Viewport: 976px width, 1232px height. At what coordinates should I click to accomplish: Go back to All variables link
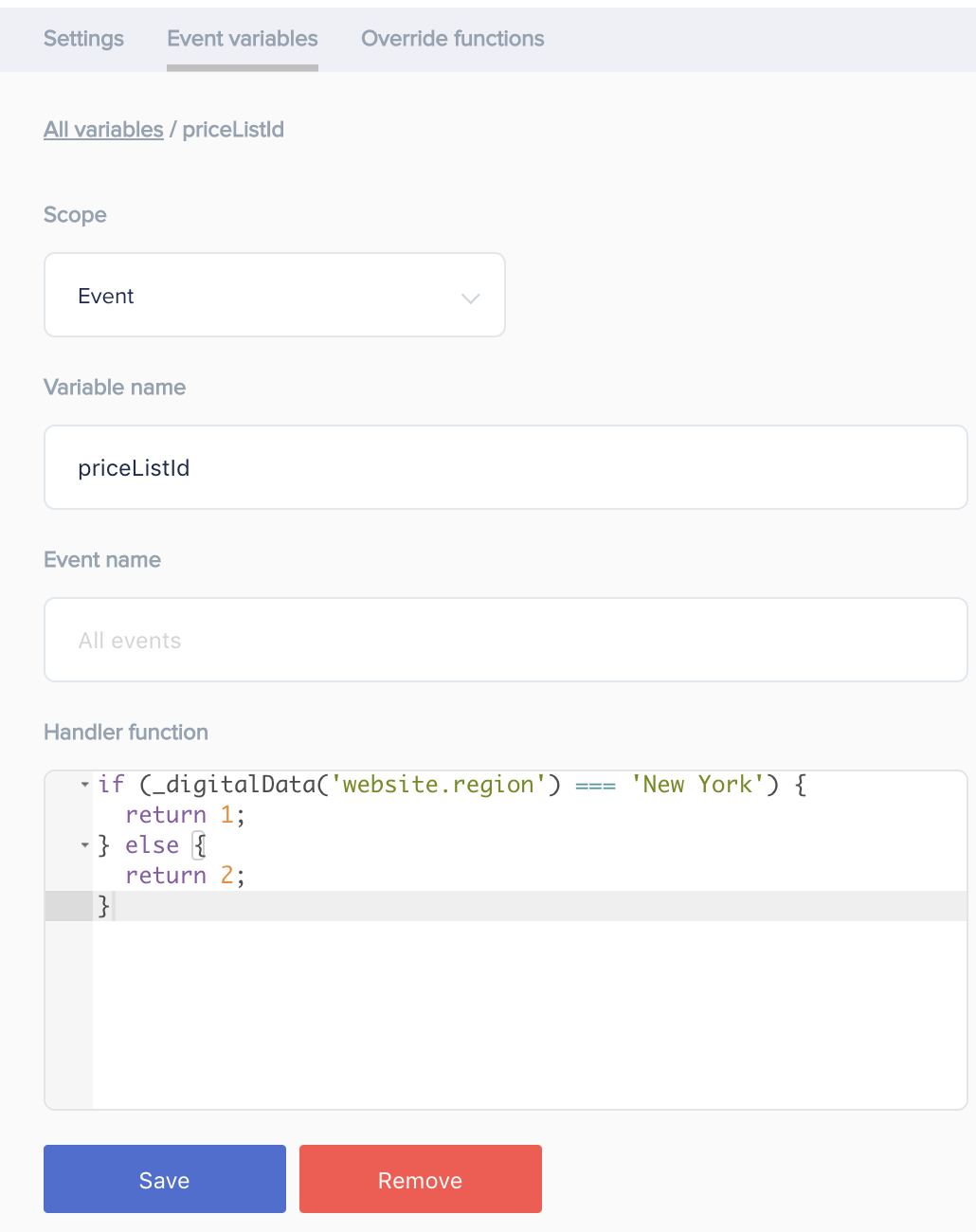pos(103,130)
